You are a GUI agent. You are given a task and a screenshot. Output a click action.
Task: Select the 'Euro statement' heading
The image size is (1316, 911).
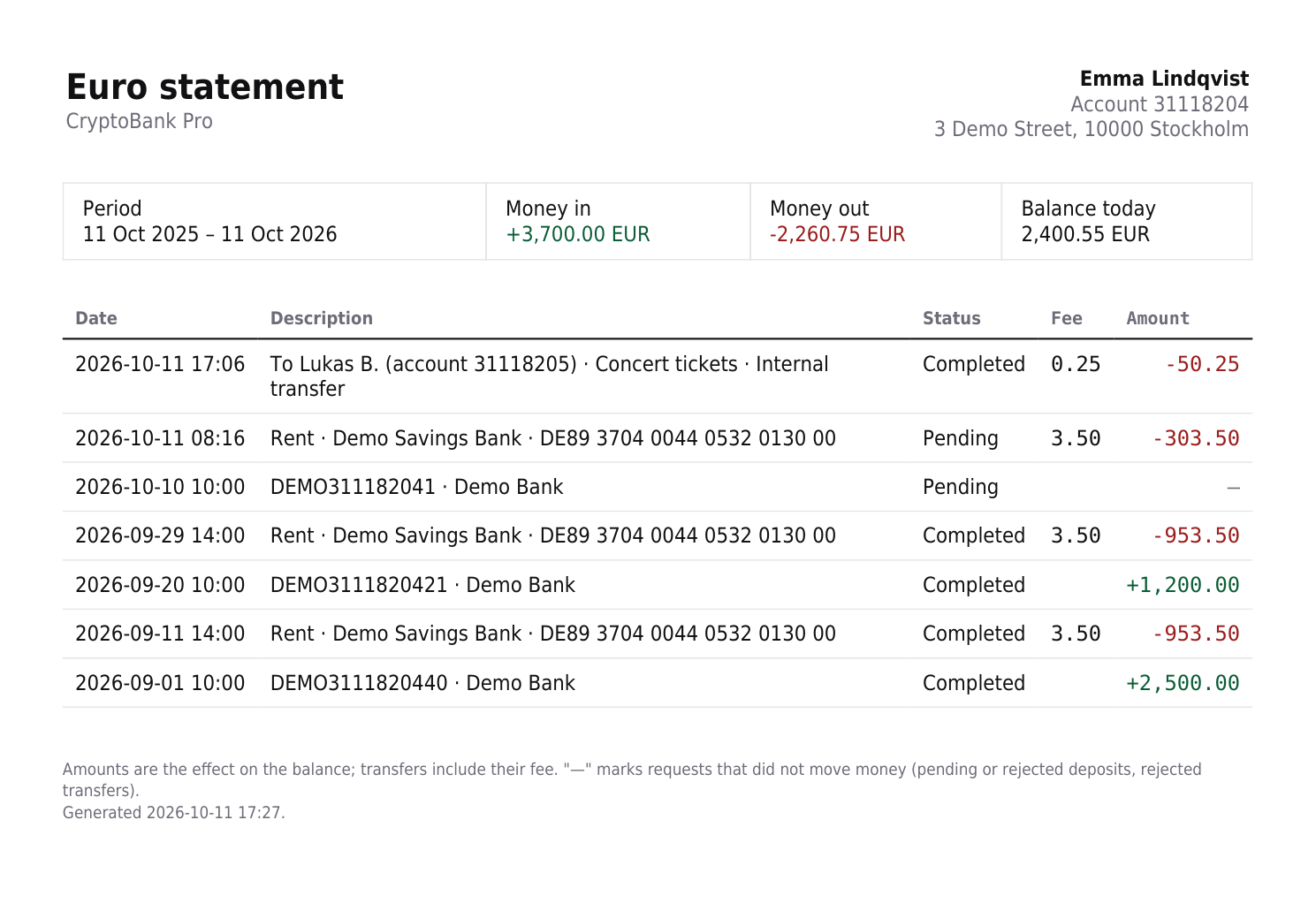[x=205, y=87]
